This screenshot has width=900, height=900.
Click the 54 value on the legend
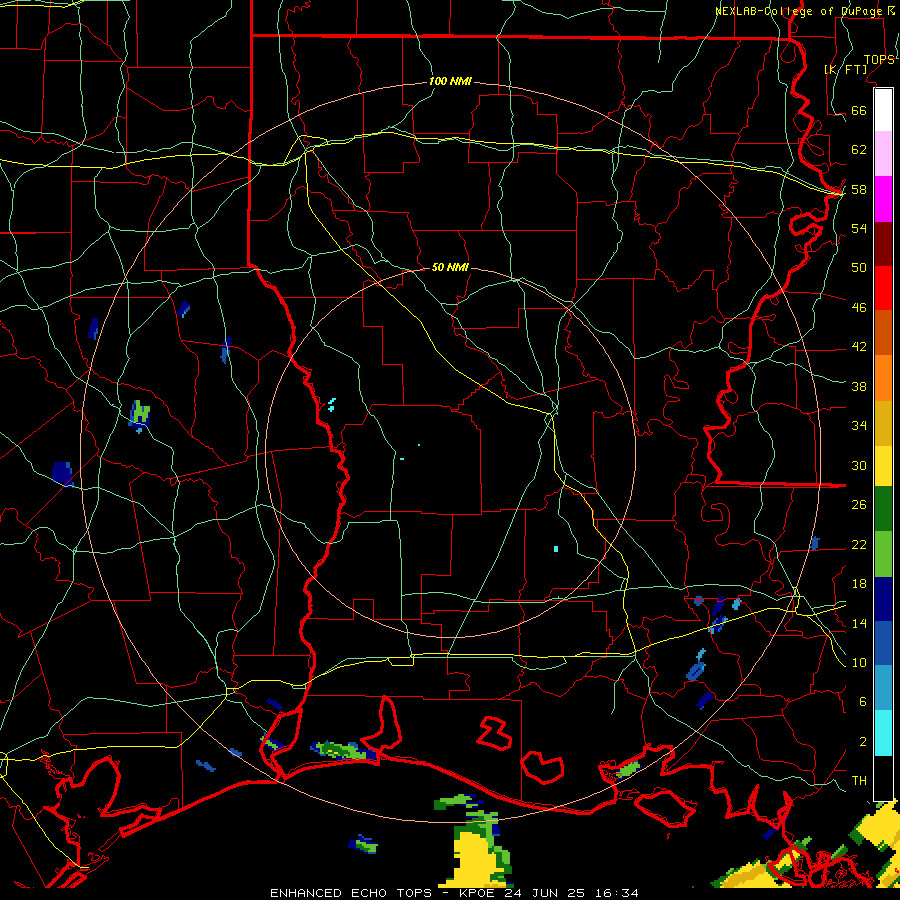859,228
